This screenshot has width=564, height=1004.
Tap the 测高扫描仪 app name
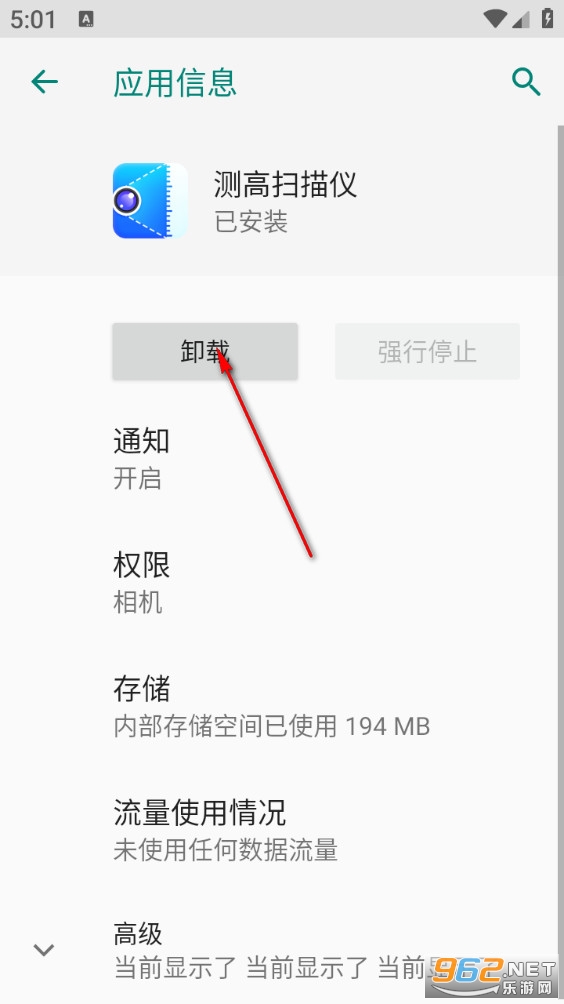point(285,184)
